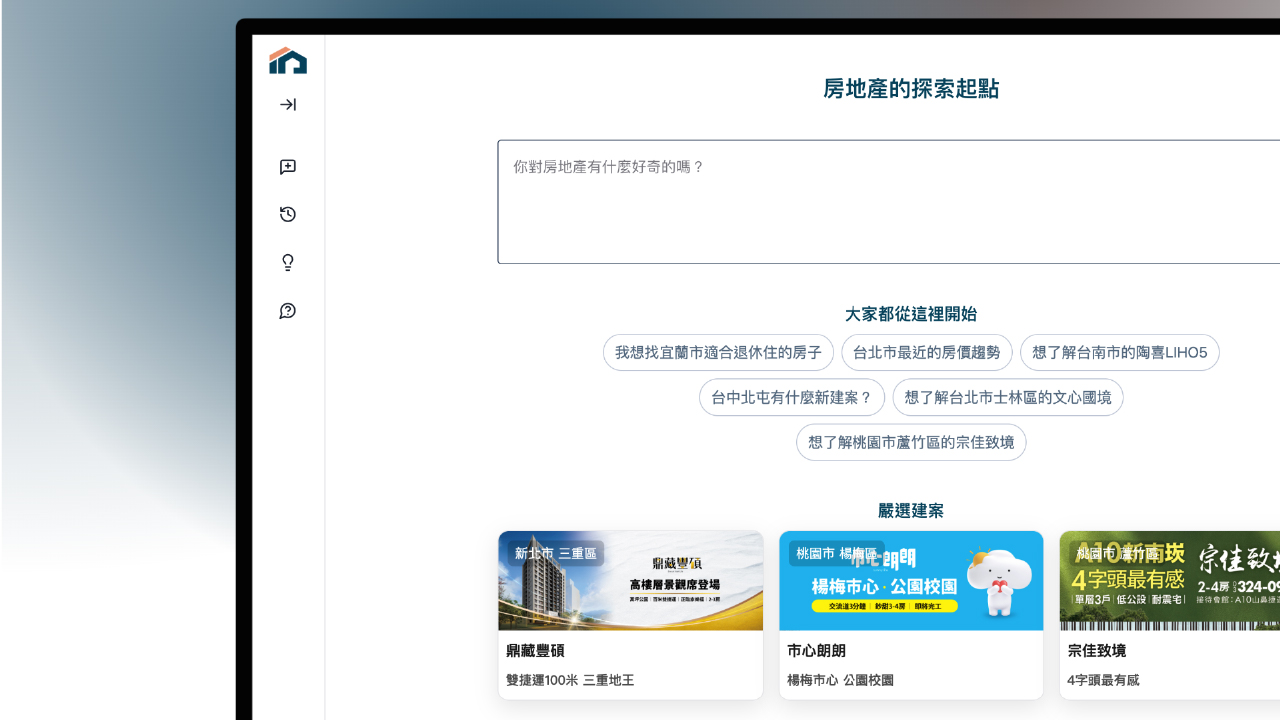The width and height of the screenshot is (1280, 720).
Task: Click the house logo icon in sidebar
Action: click(x=288, y=61)
